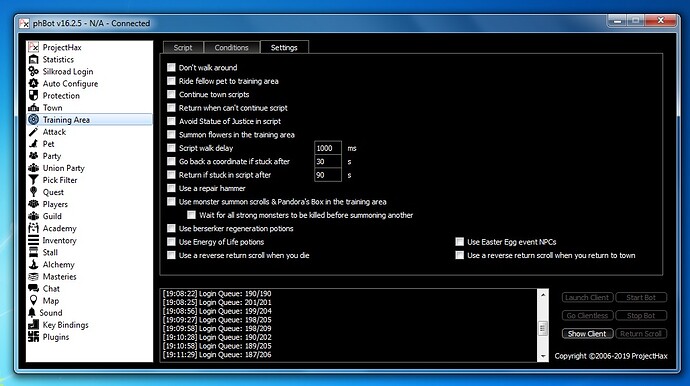Open the Town building icon
The image size is (690, 386).
click(x=33, y=107)
